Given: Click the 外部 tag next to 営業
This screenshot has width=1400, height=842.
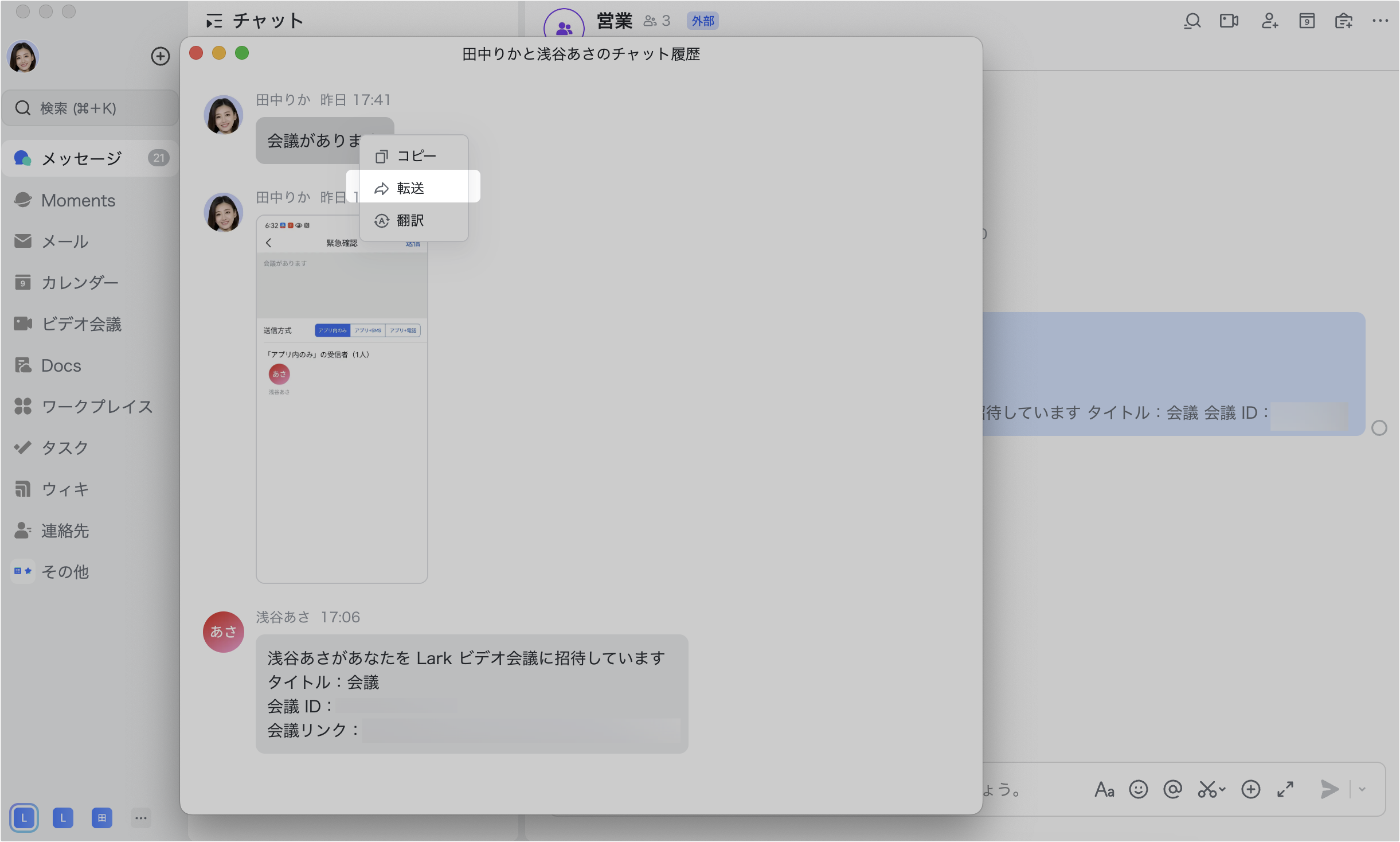Looking at the screenshot, I should (703, 21).
